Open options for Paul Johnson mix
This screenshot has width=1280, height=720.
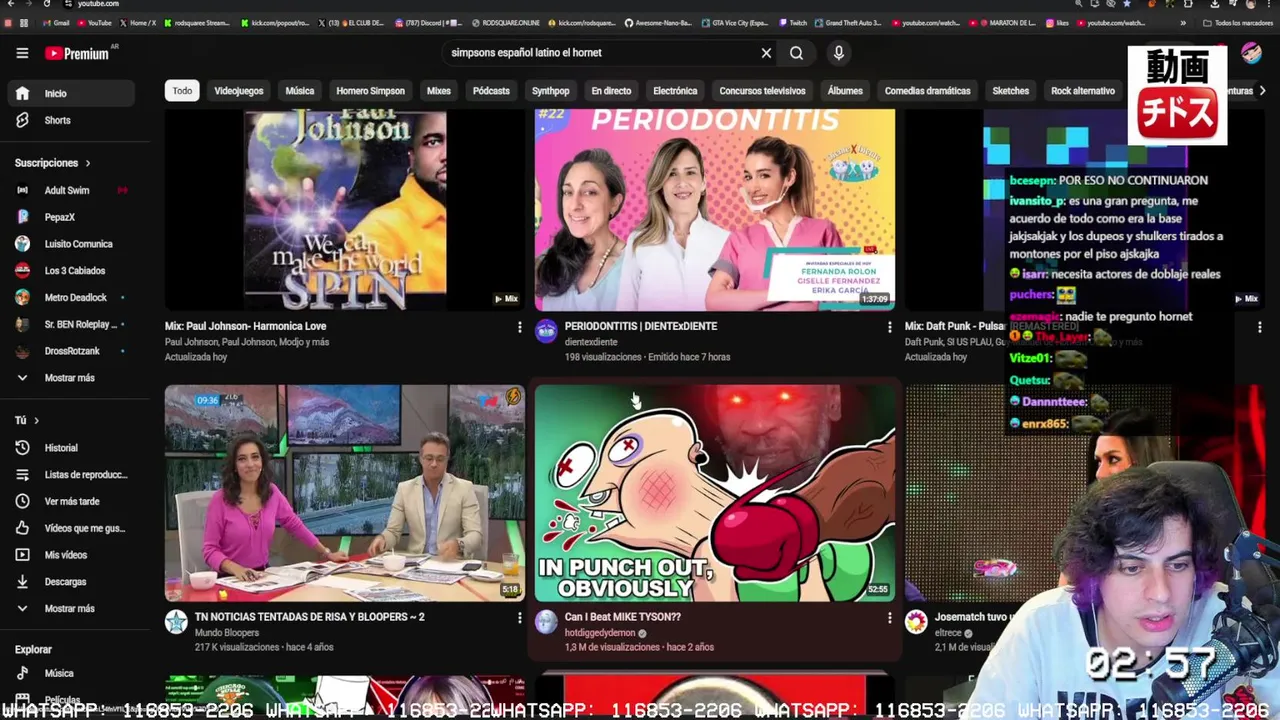pos(519,327)
